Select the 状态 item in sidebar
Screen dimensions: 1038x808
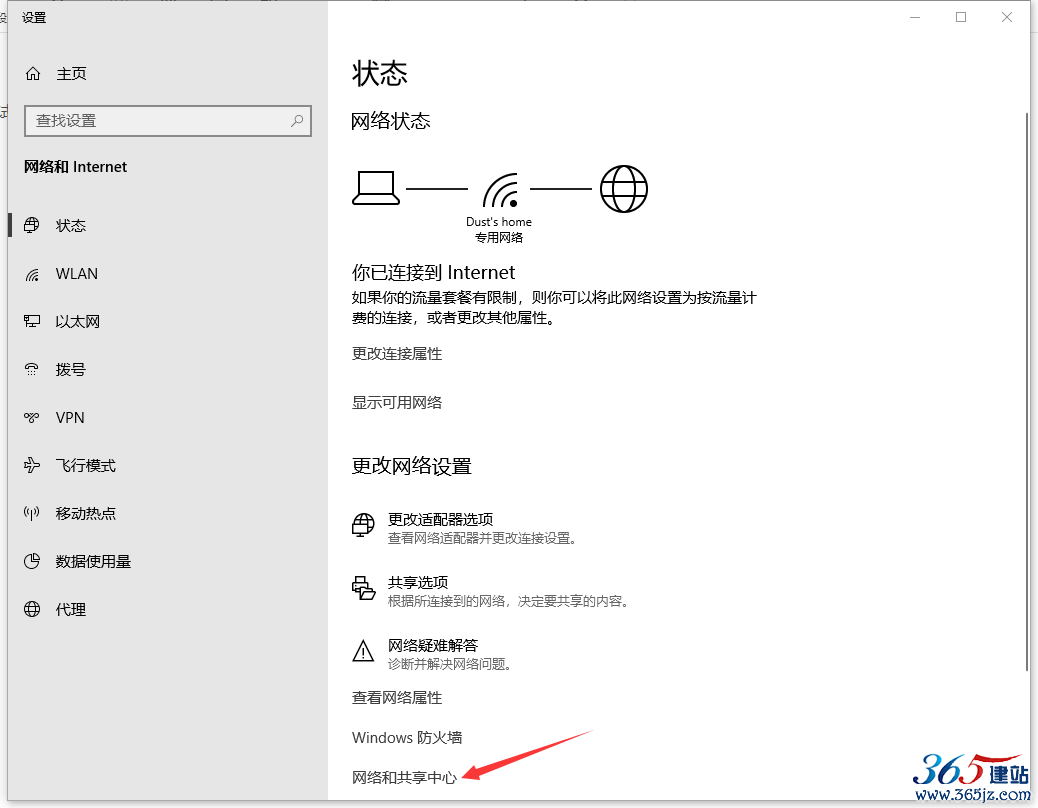tap(71, 226)
